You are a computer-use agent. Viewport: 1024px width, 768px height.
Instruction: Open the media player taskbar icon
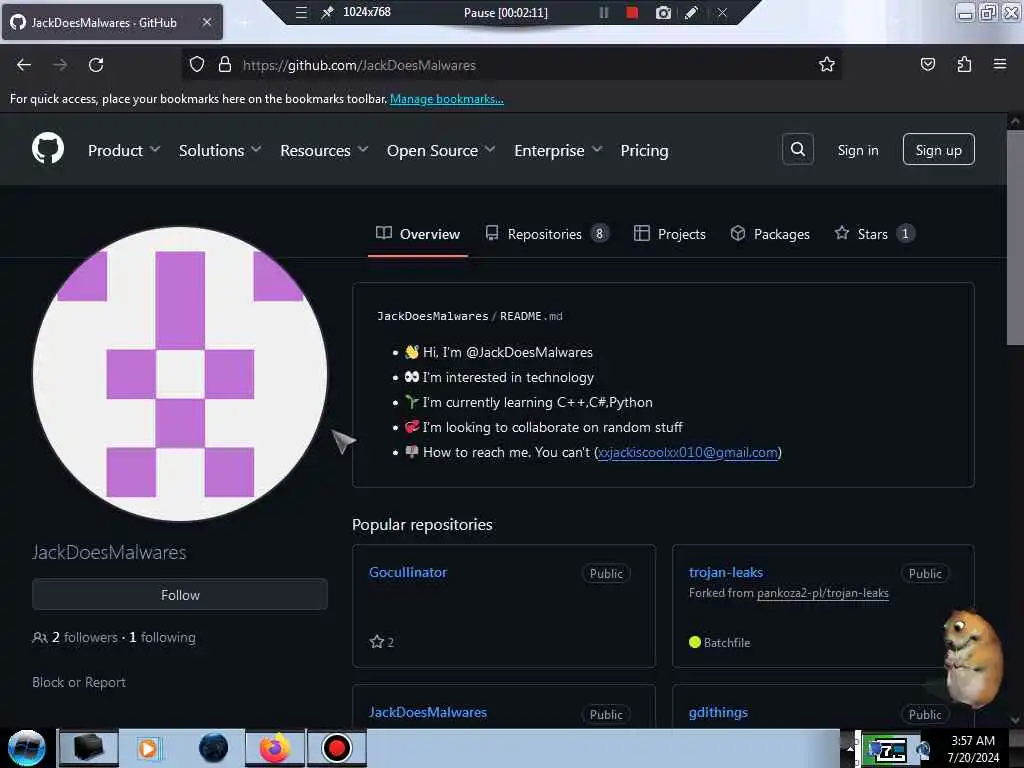tap(148, 748)
